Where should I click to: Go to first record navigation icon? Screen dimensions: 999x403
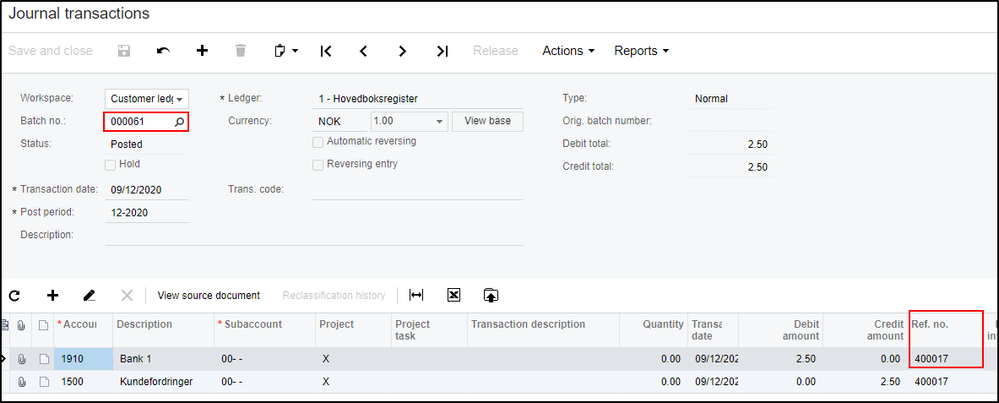point(326,51)
